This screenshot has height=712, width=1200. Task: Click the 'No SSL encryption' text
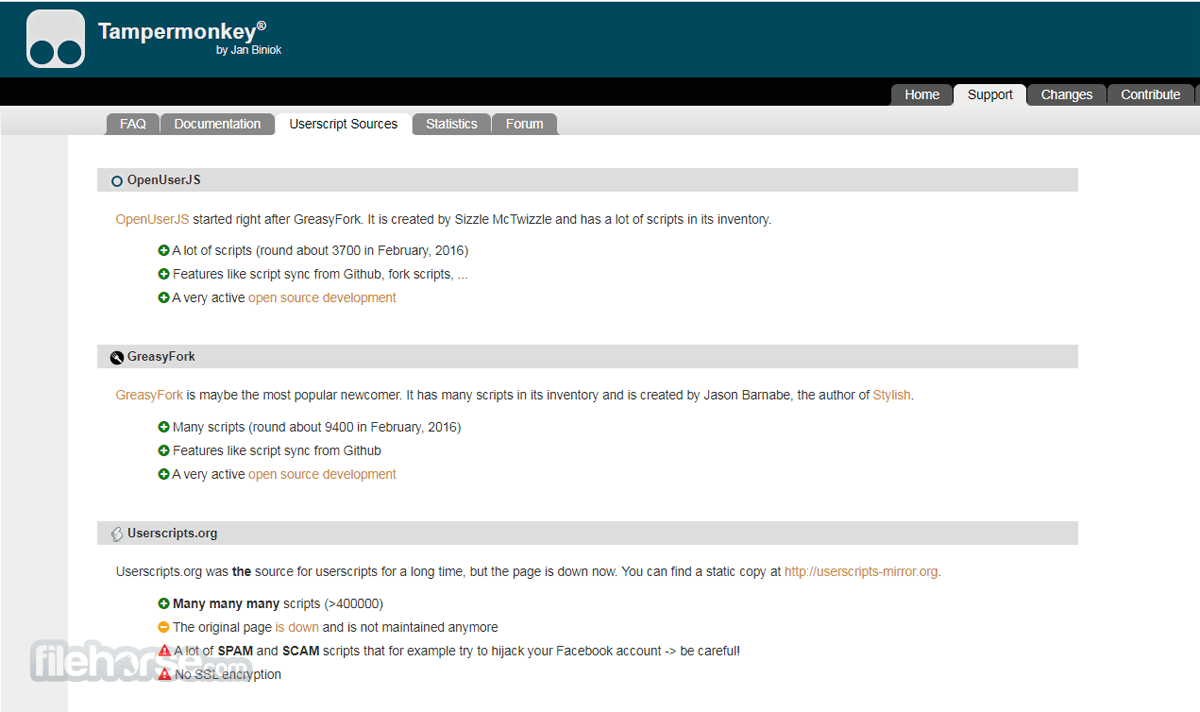click(x=228, y=675)
